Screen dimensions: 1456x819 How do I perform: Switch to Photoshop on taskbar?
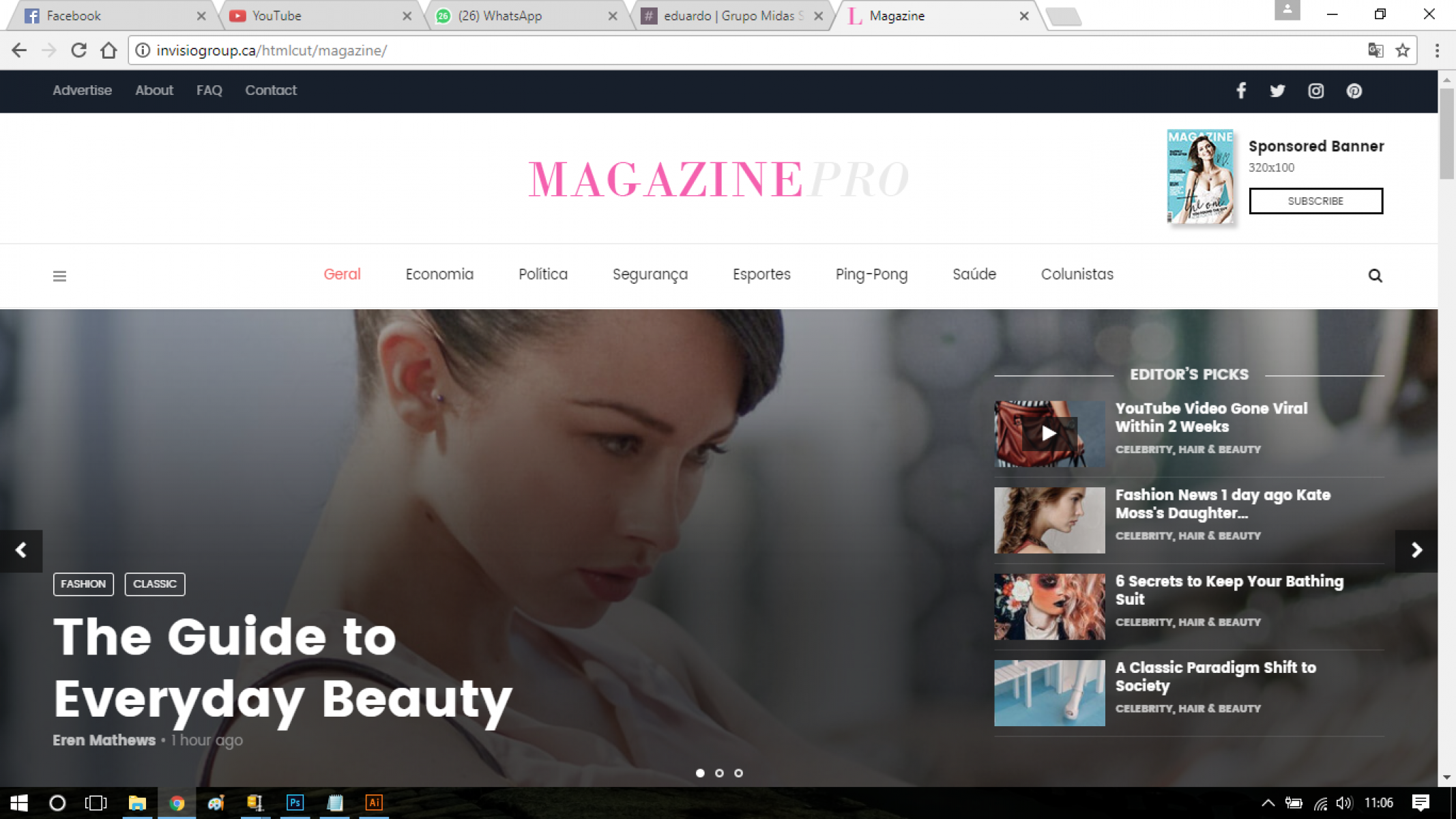tap(295, 803)
